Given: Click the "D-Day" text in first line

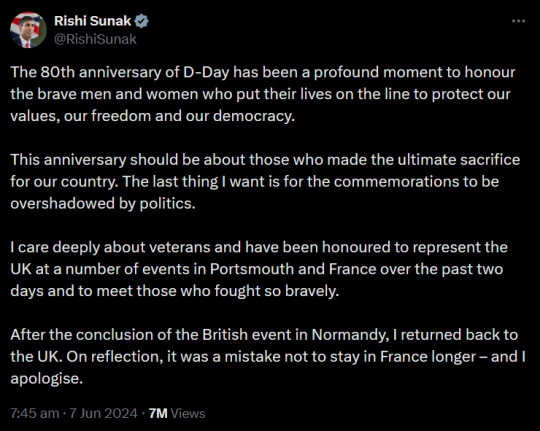Looking at the screenshot, I should (x=206, y=72).
